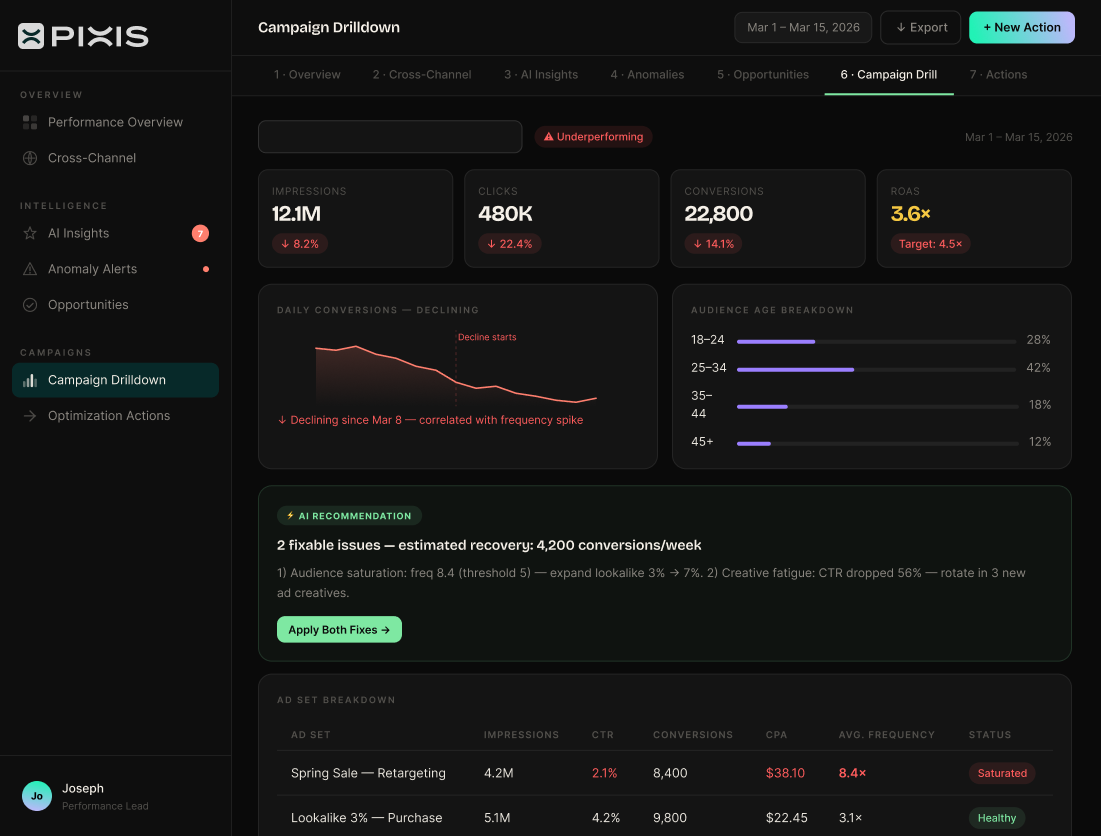Click the 25–34 audience age bar
The image size is (1101, 836).
click(x=876, y=369)
